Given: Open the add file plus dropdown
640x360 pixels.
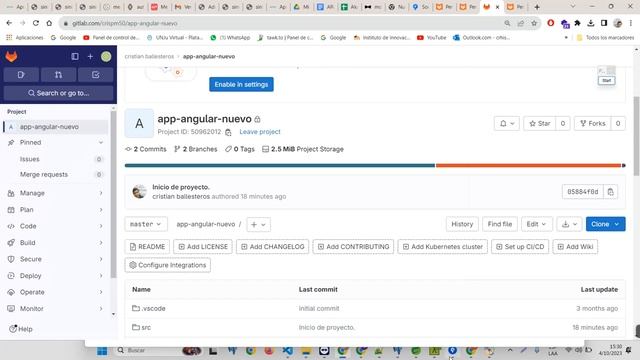Looking at the screenshot, I should [258, 224].
